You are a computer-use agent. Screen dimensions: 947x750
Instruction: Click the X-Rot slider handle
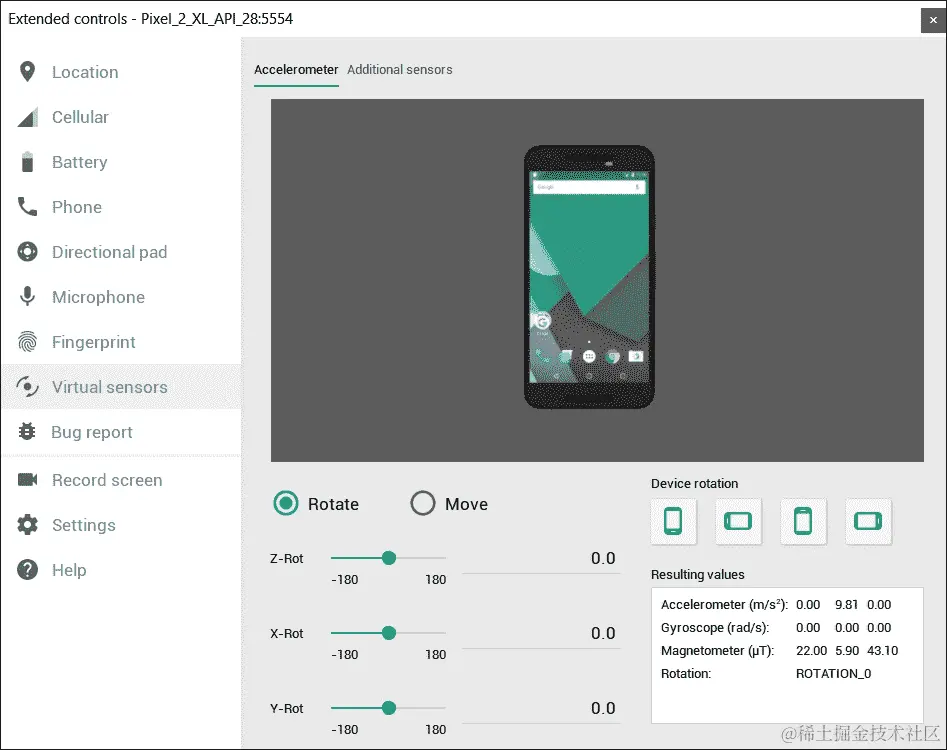pos(389,633)
